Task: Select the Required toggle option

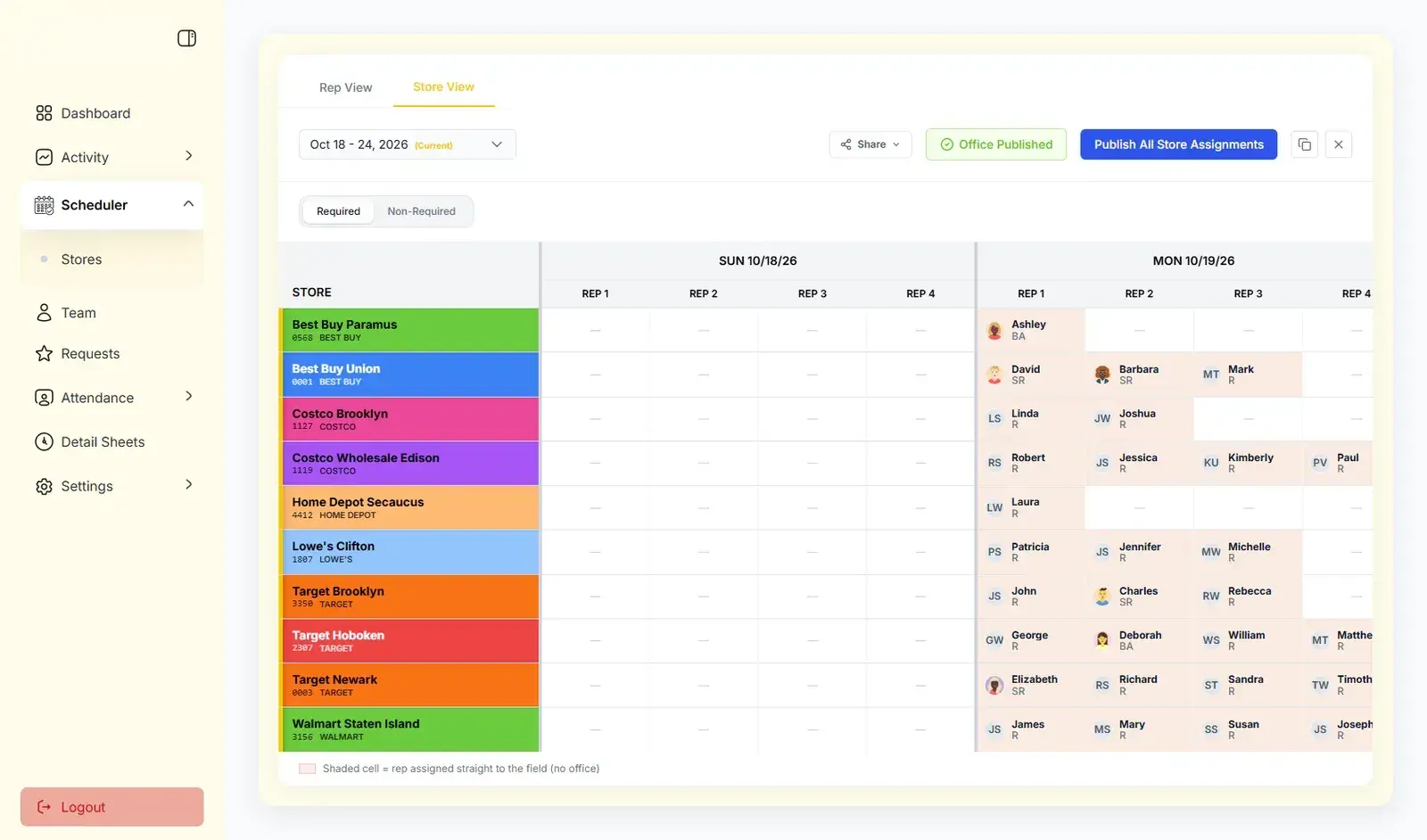Action: pos(338,211)
